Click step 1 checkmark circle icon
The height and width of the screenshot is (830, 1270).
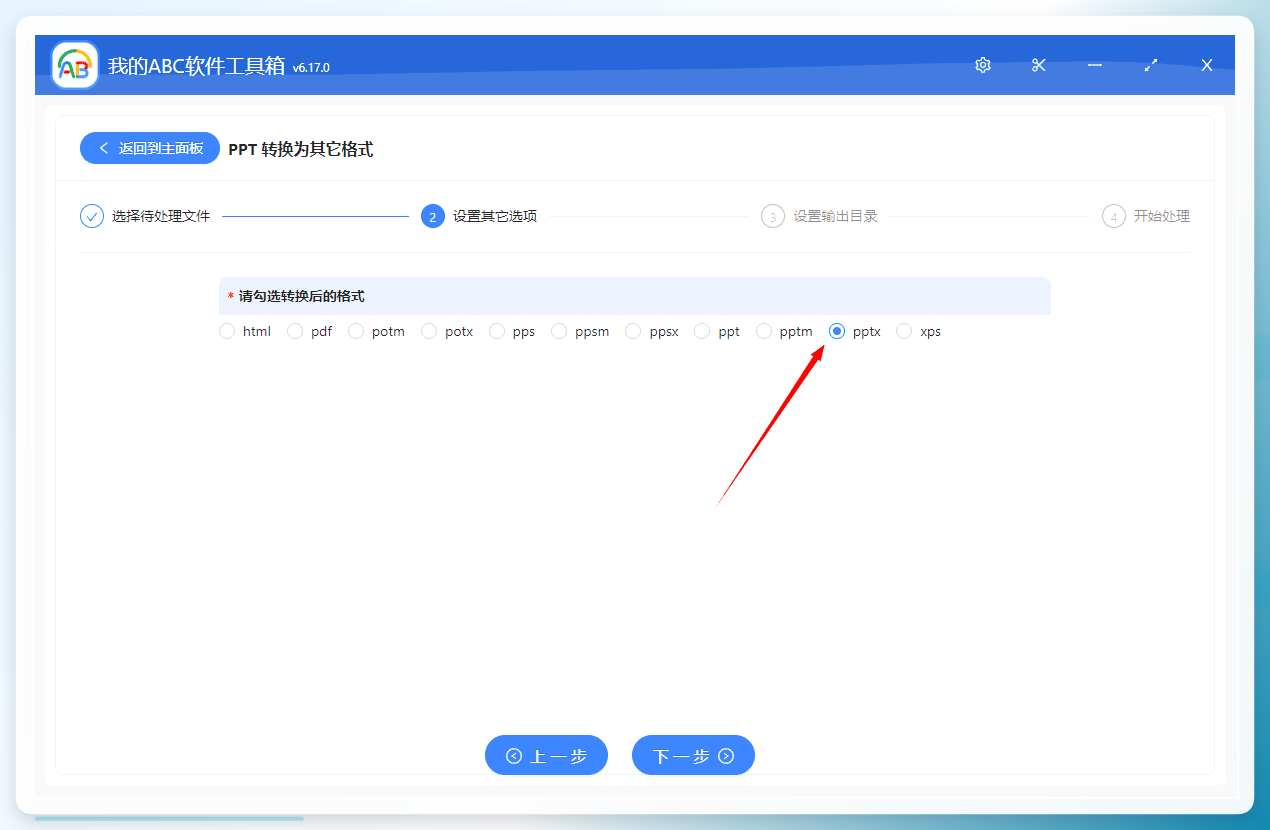click(92, 216)
